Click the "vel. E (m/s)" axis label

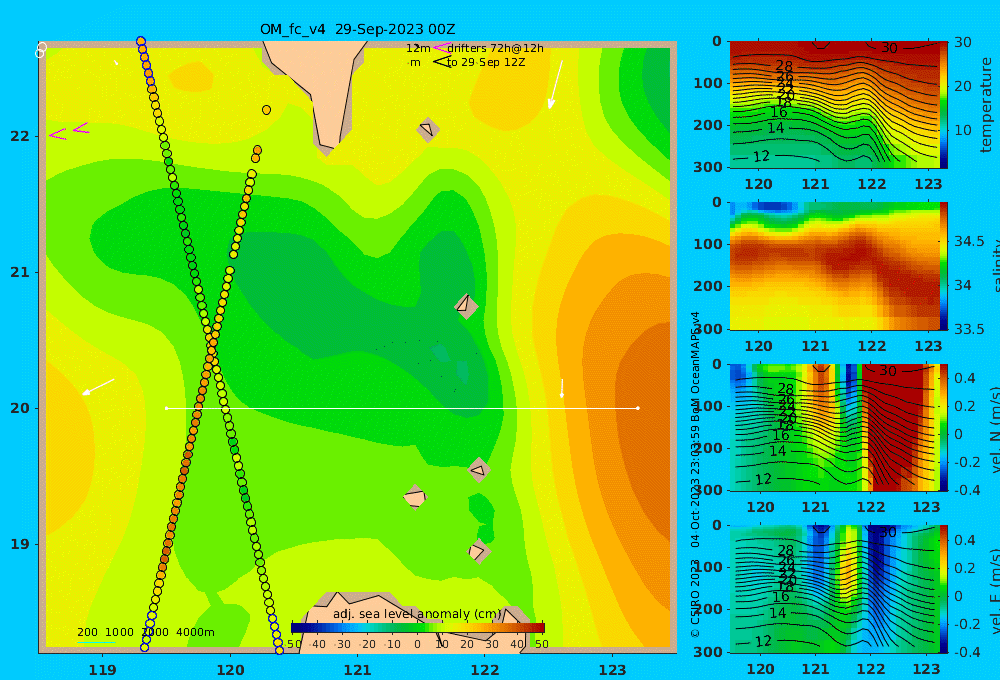995,591
